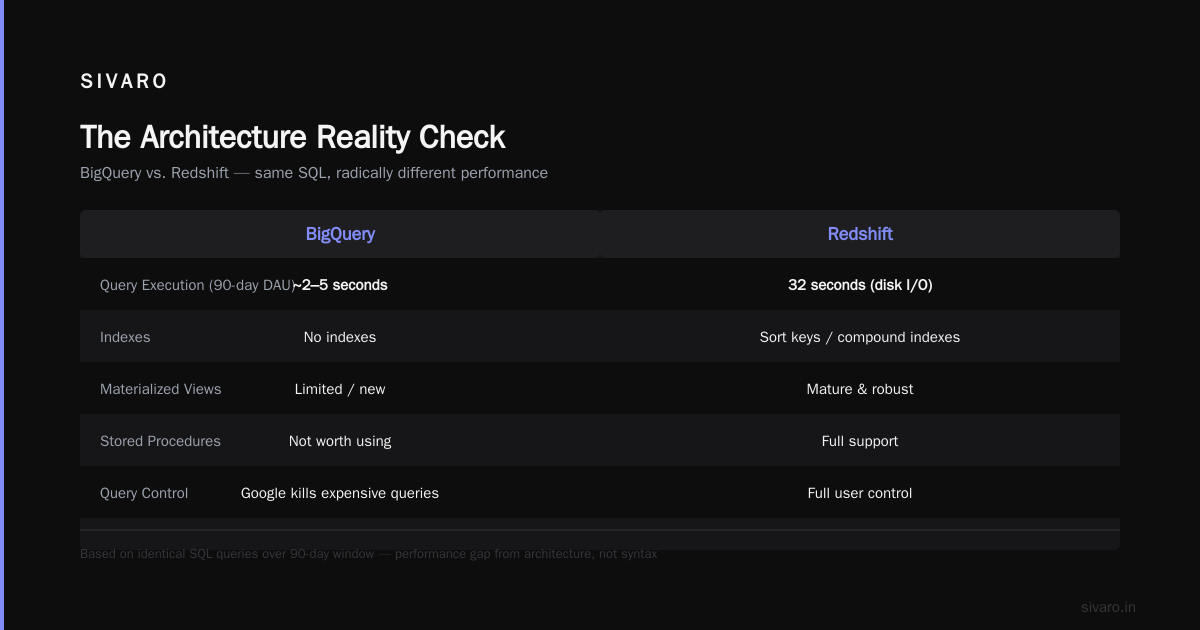Image resolution: width=1200 pixels, height=630 pixels.
Task: Click the '32 seconds (disk I/O)' cell
Action: 860,285
